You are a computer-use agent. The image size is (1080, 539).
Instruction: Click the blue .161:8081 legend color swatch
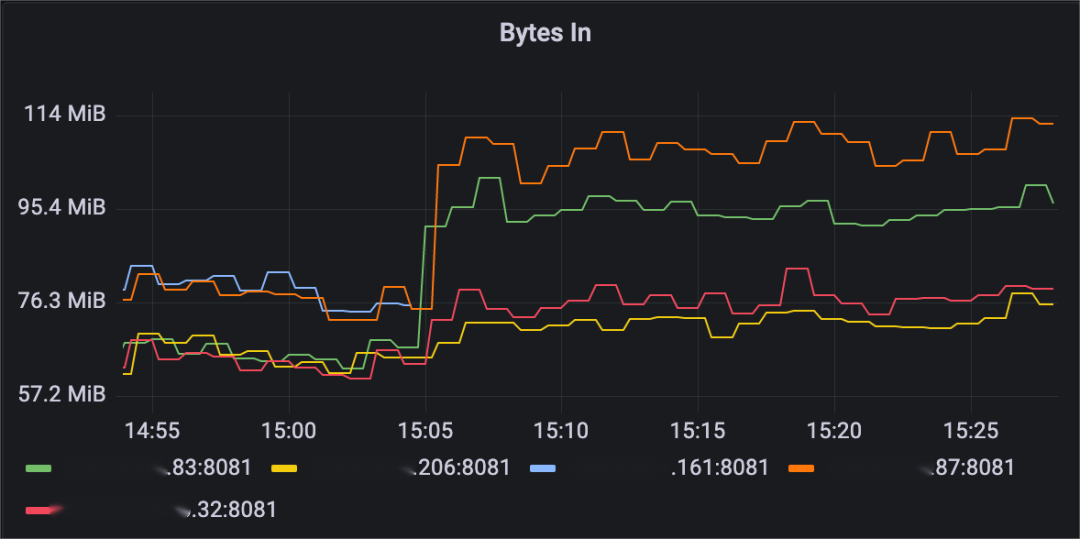pos(543,469)
